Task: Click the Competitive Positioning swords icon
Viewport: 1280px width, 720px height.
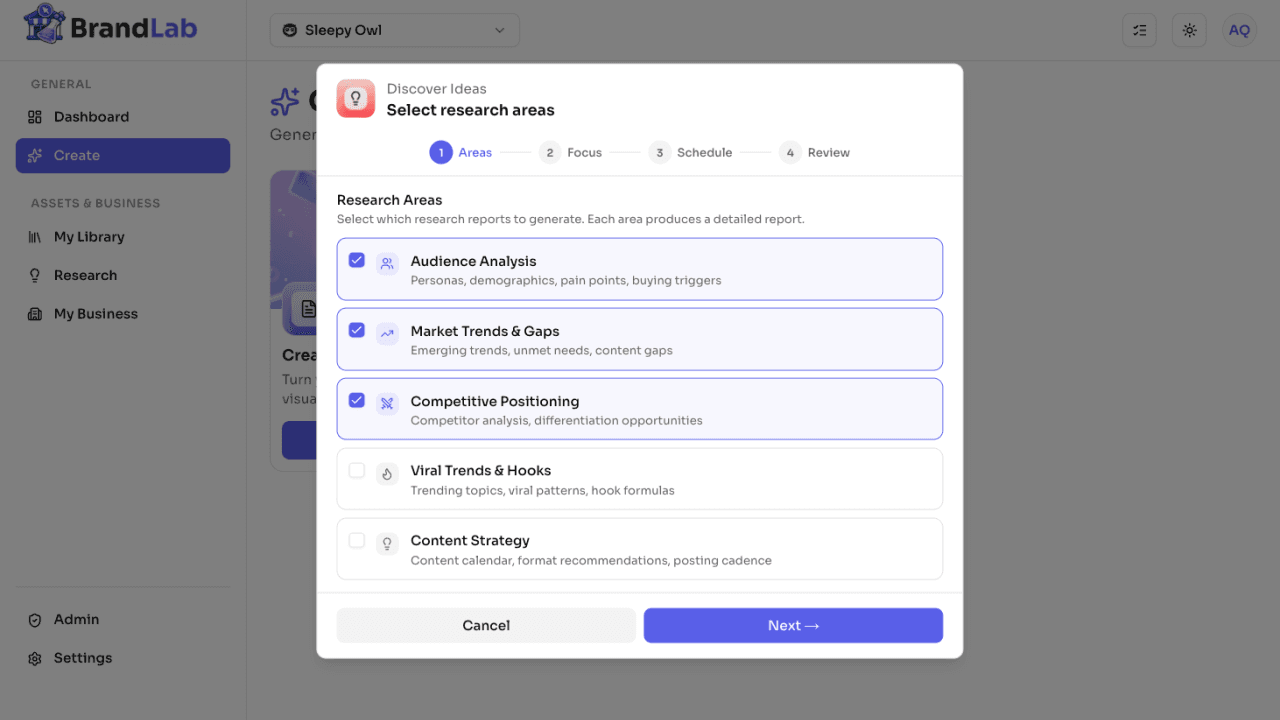Action: click(387, 404)
